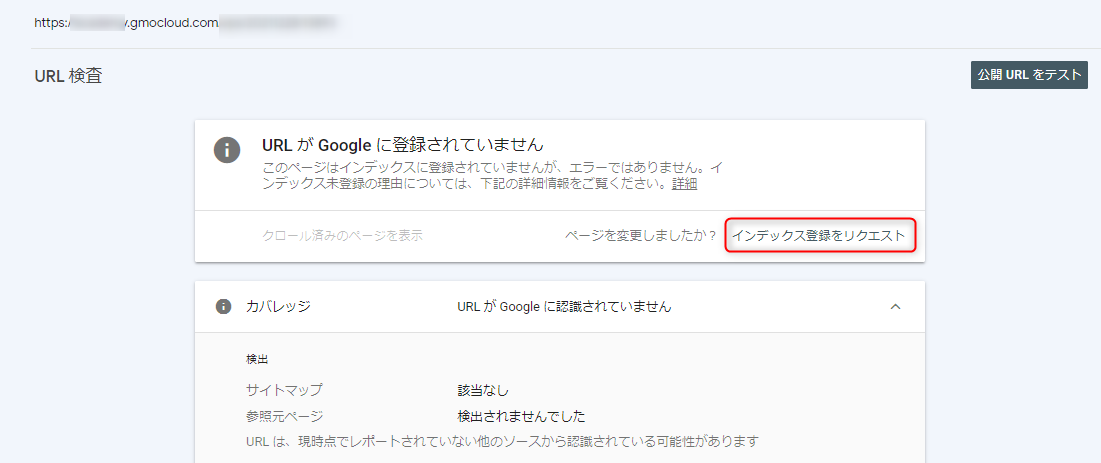The height and width of the screenshot is (463, 1101).
Task: Click the URL 検査 heading
Action: pyautogui.click(x=68, y=76)
